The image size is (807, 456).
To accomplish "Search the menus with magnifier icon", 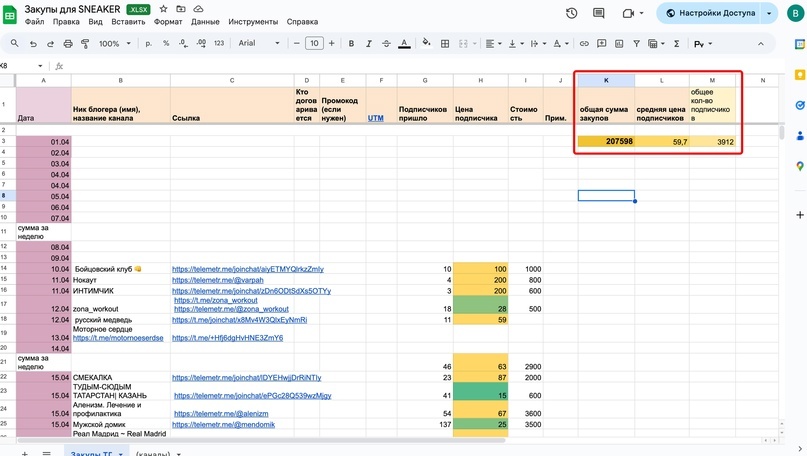I will 14,44.
